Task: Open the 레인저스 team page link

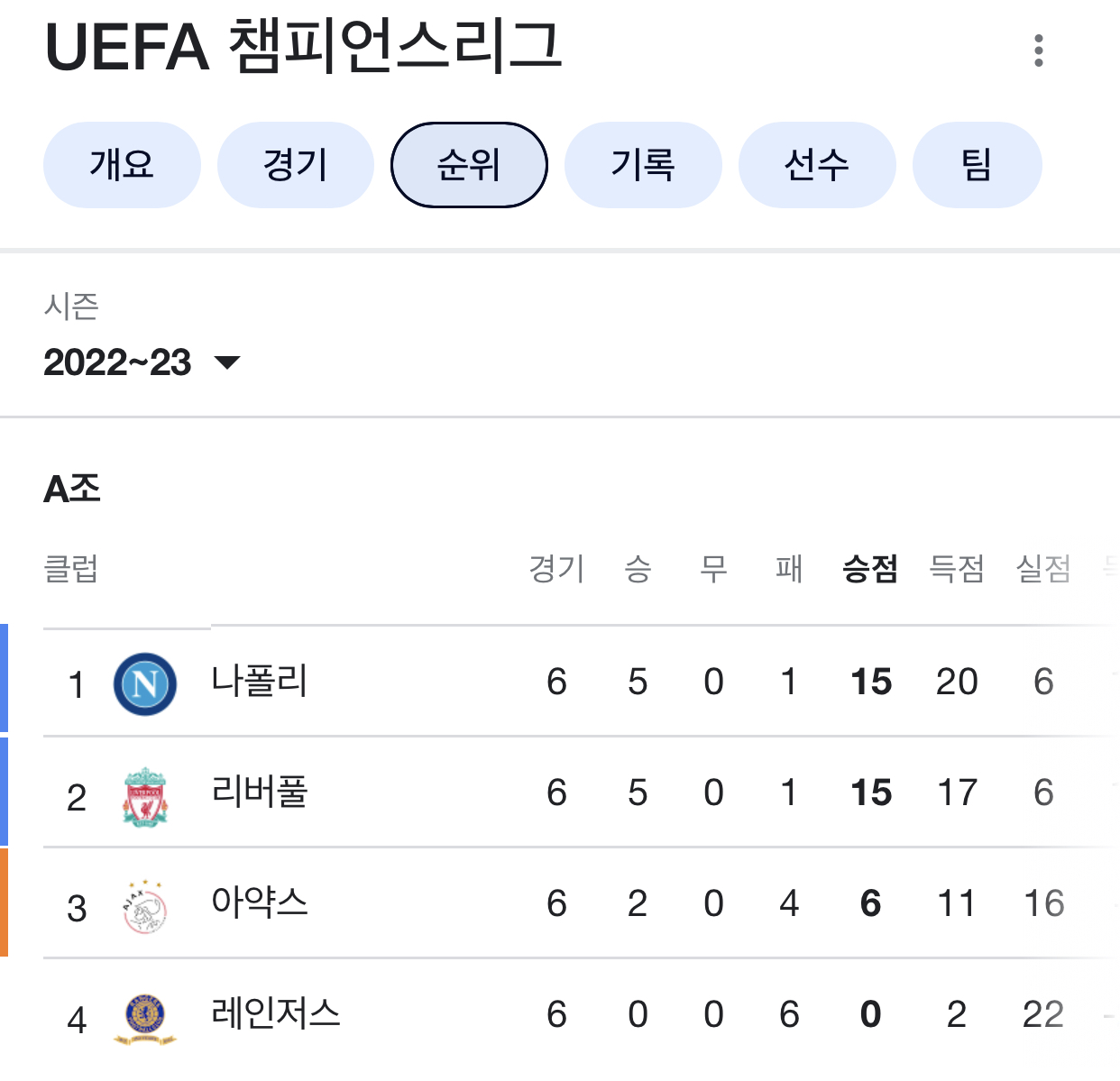Action: [x=278, y=1013]
